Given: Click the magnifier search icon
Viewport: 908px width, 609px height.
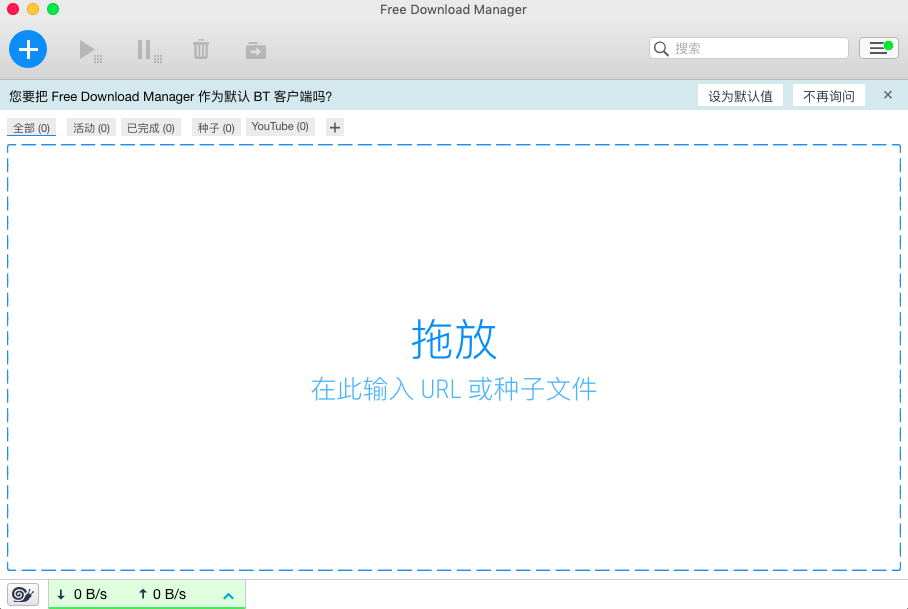Looking at the screenshot, I should click(x=661, y=49).
